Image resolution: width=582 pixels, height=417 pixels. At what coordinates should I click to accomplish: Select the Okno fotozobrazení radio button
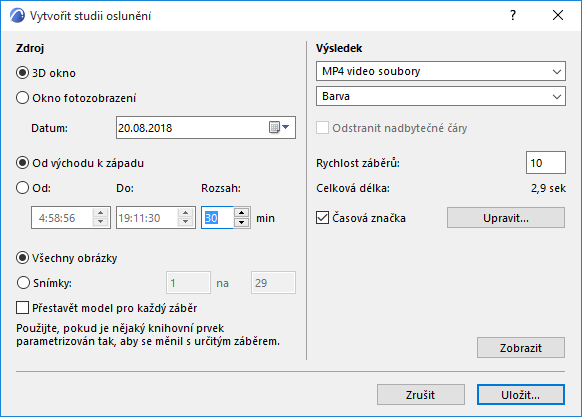(x=22, y=98)
